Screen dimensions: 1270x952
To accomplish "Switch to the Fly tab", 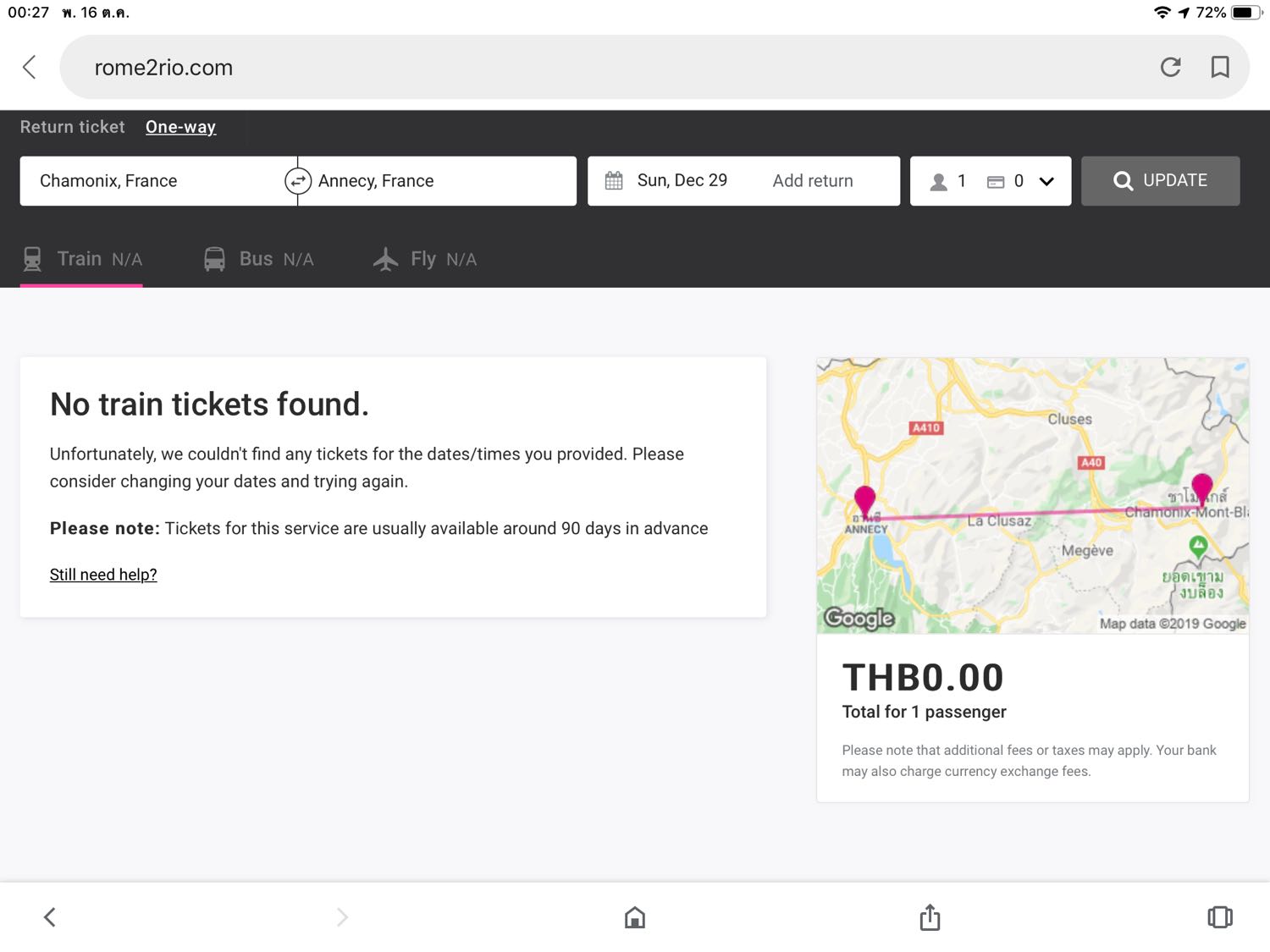I will coord(425,259).
